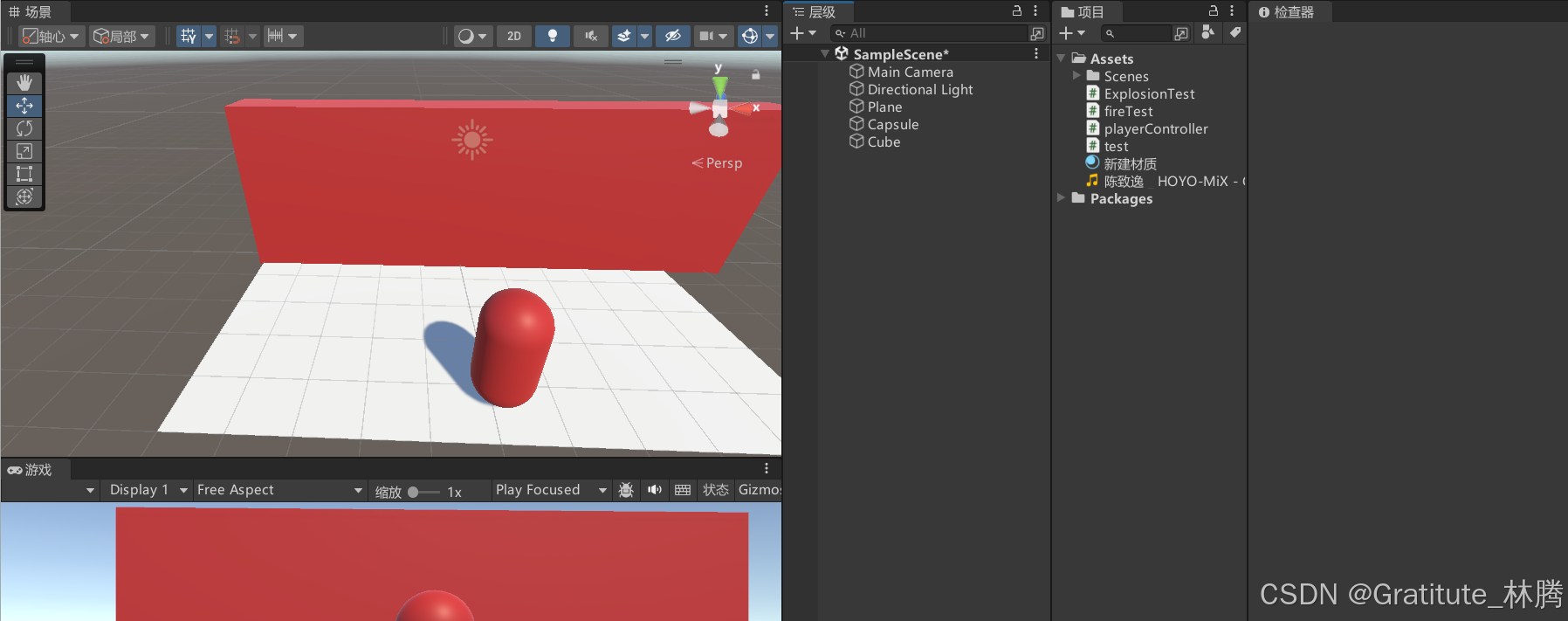Collapse the SampleScene tree node
The height and width of the screenshot is (621, 1568).
click(x=825, y=54)
